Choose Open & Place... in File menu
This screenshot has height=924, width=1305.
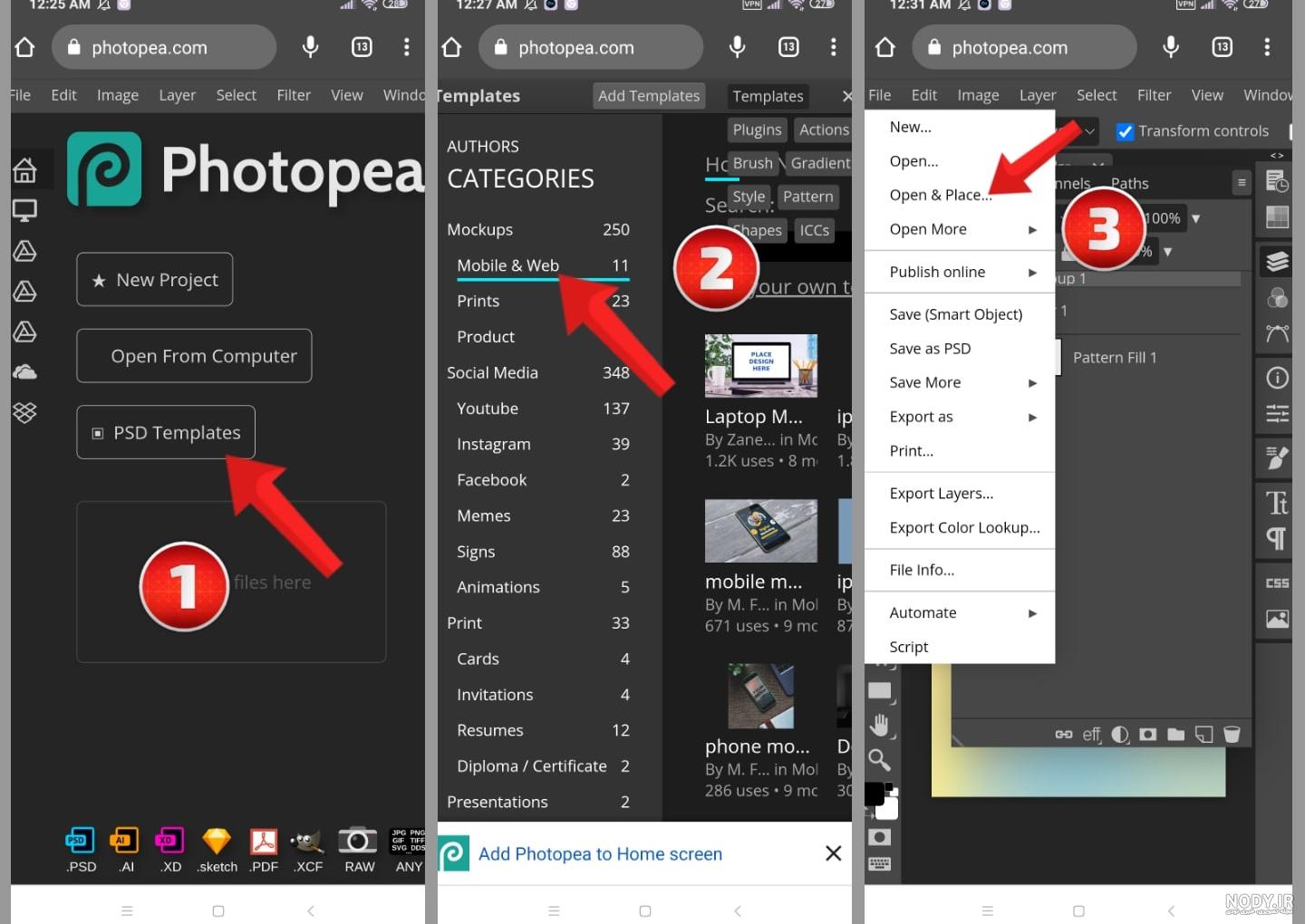[x=941, y=195]
